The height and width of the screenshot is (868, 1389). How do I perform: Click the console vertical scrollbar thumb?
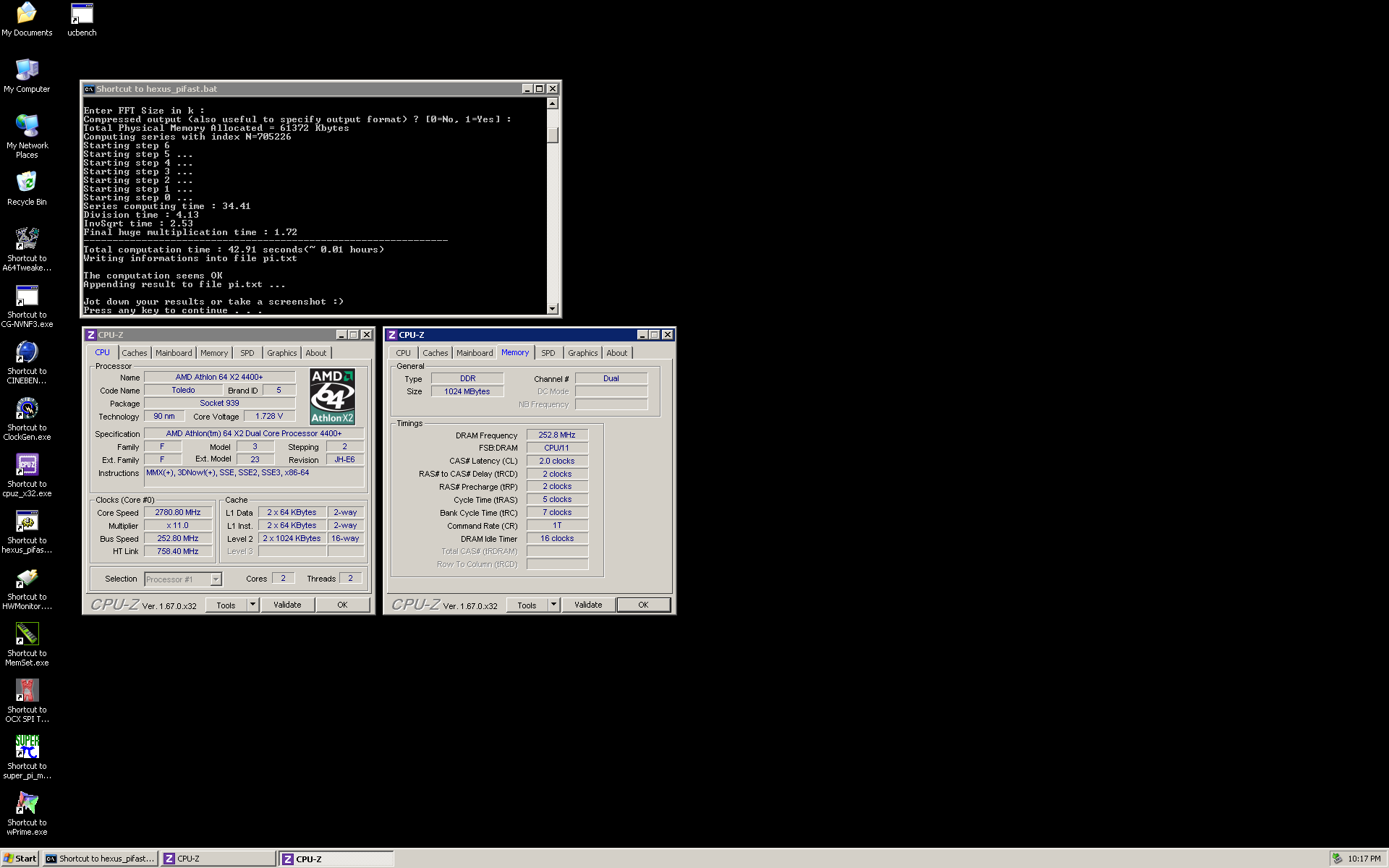click(553, 135)
